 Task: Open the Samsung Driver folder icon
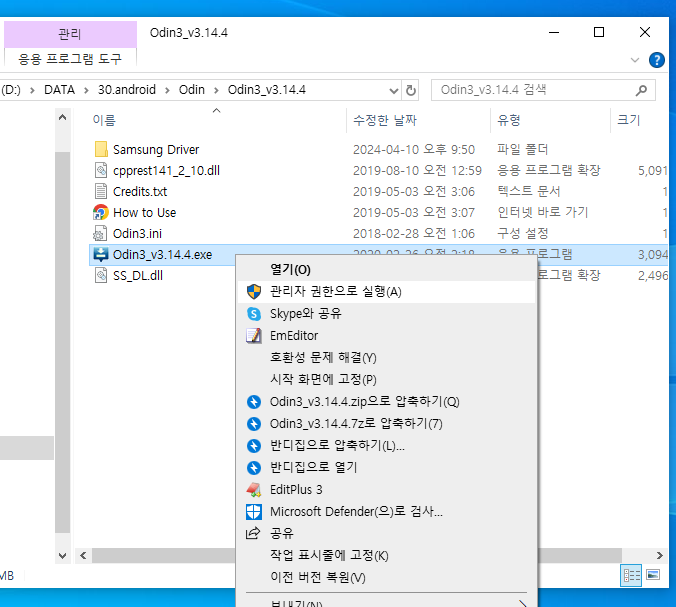tap(101, 149)
